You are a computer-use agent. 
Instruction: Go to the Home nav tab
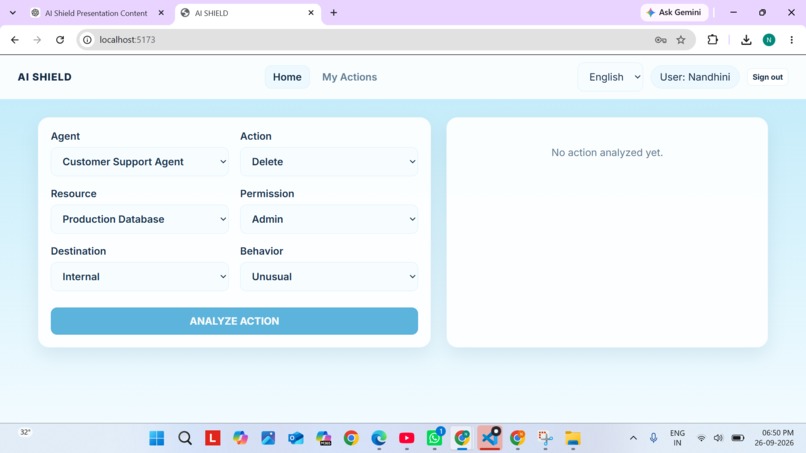pos(287,77)
